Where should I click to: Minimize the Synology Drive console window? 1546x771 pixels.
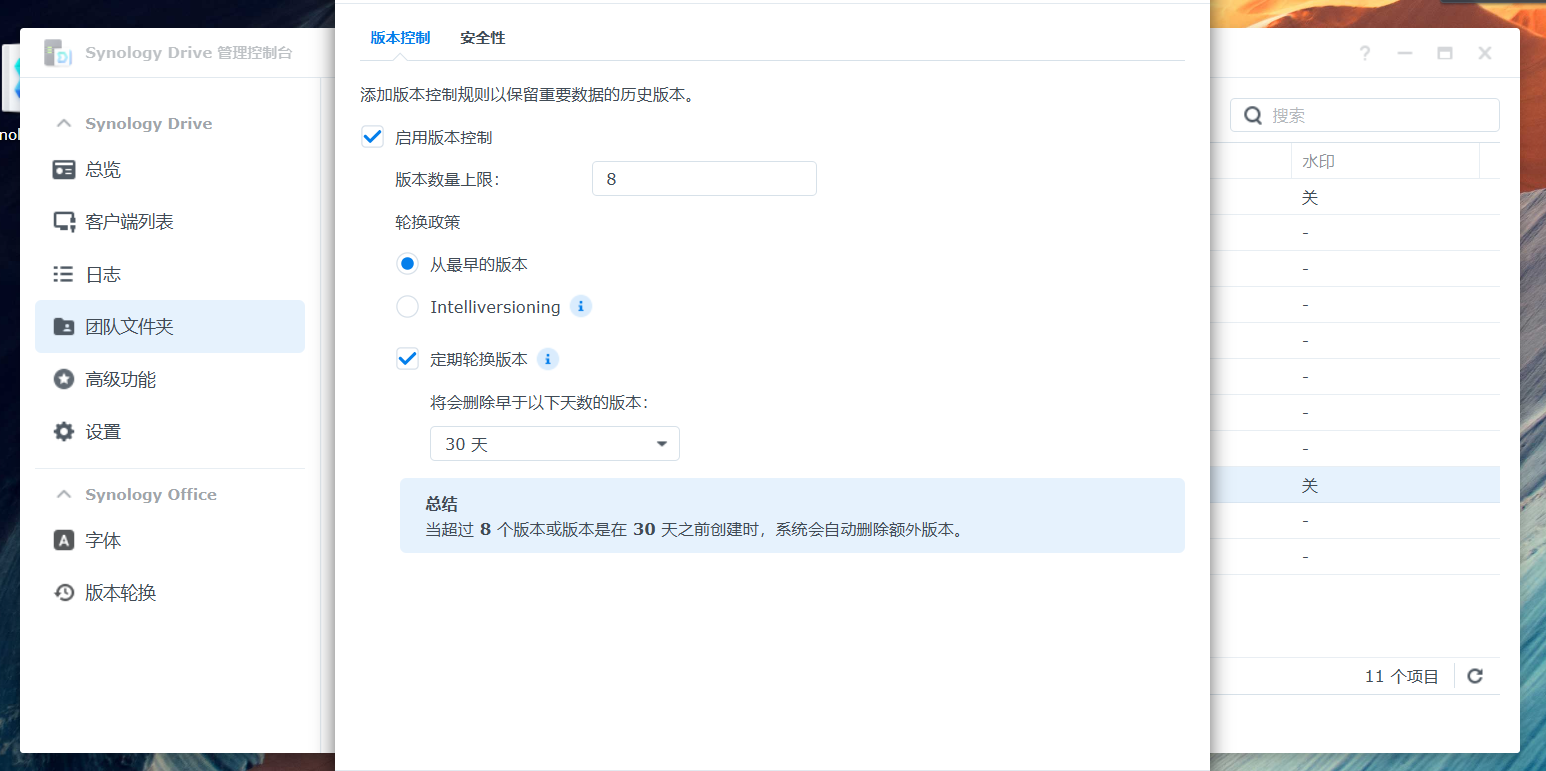(1405, 53)
